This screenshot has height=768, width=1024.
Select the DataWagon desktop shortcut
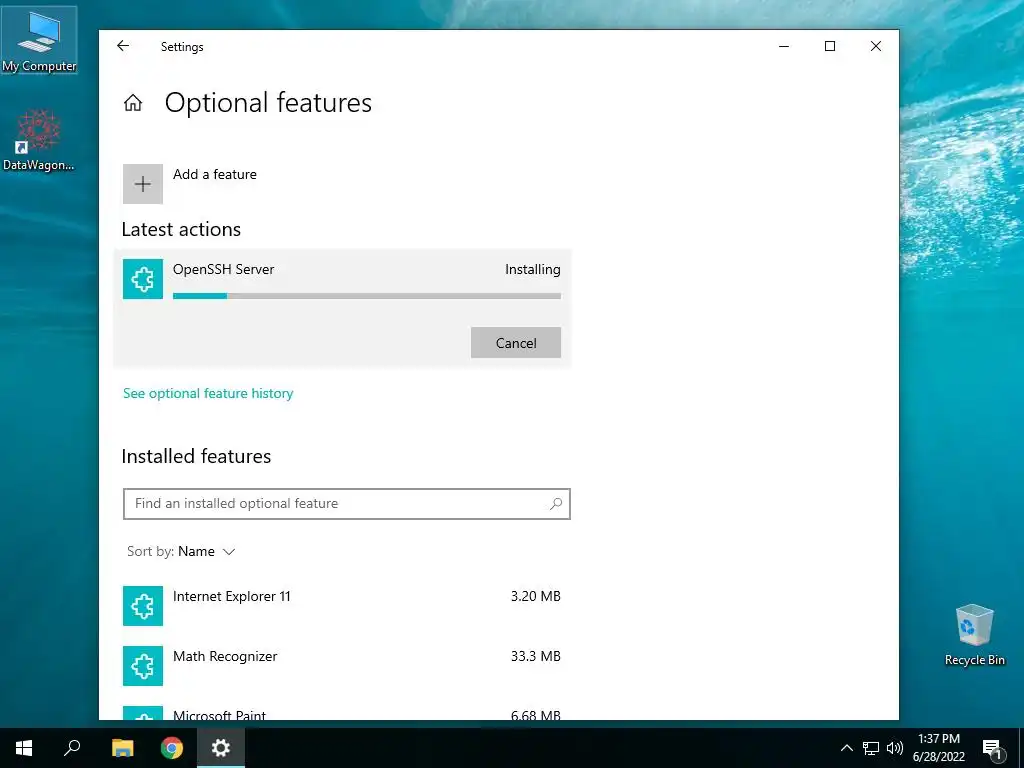(x=39, y=140)
